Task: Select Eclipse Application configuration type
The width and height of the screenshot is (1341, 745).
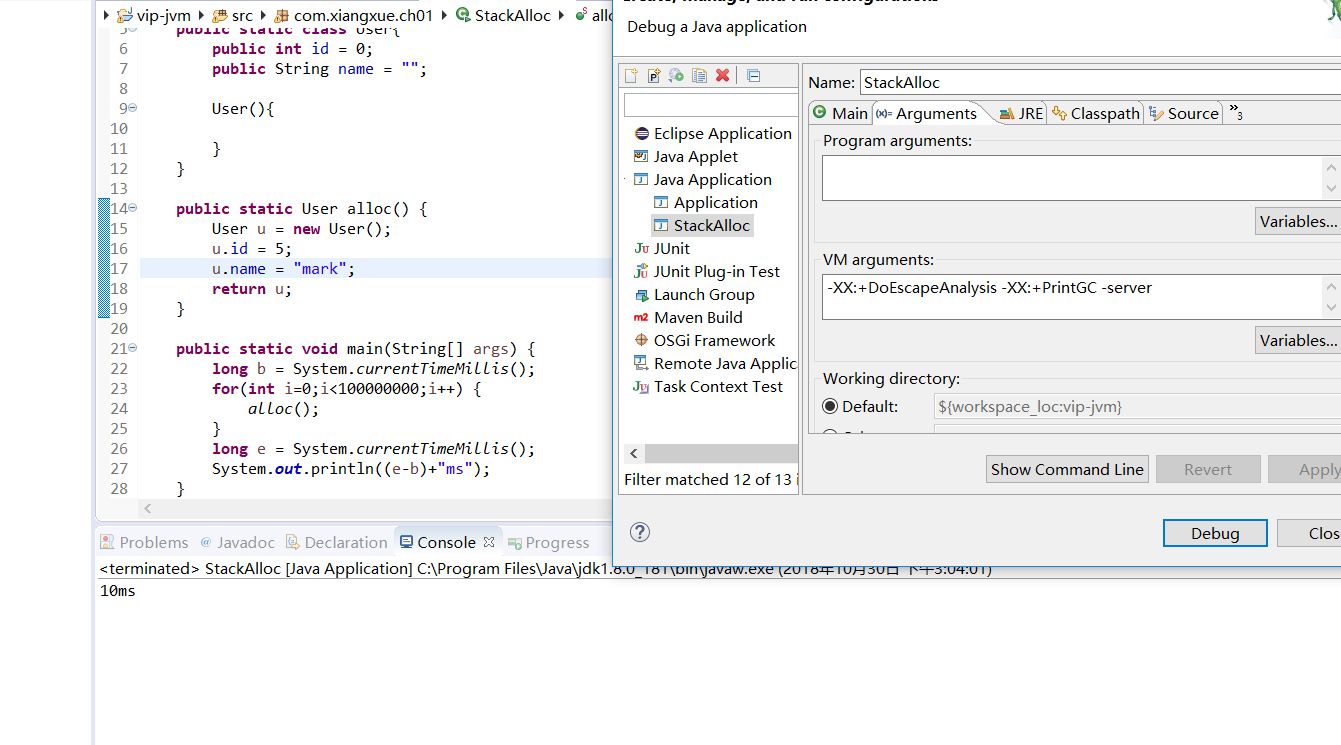Action: tap(712, 133)
